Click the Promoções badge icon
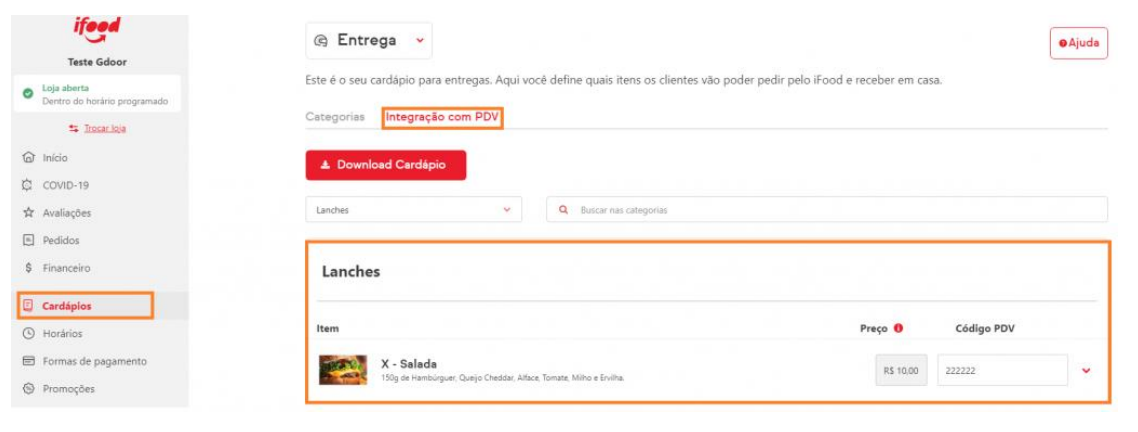The width and height of the screenshot is (1138, 432). tap(28, 389)
